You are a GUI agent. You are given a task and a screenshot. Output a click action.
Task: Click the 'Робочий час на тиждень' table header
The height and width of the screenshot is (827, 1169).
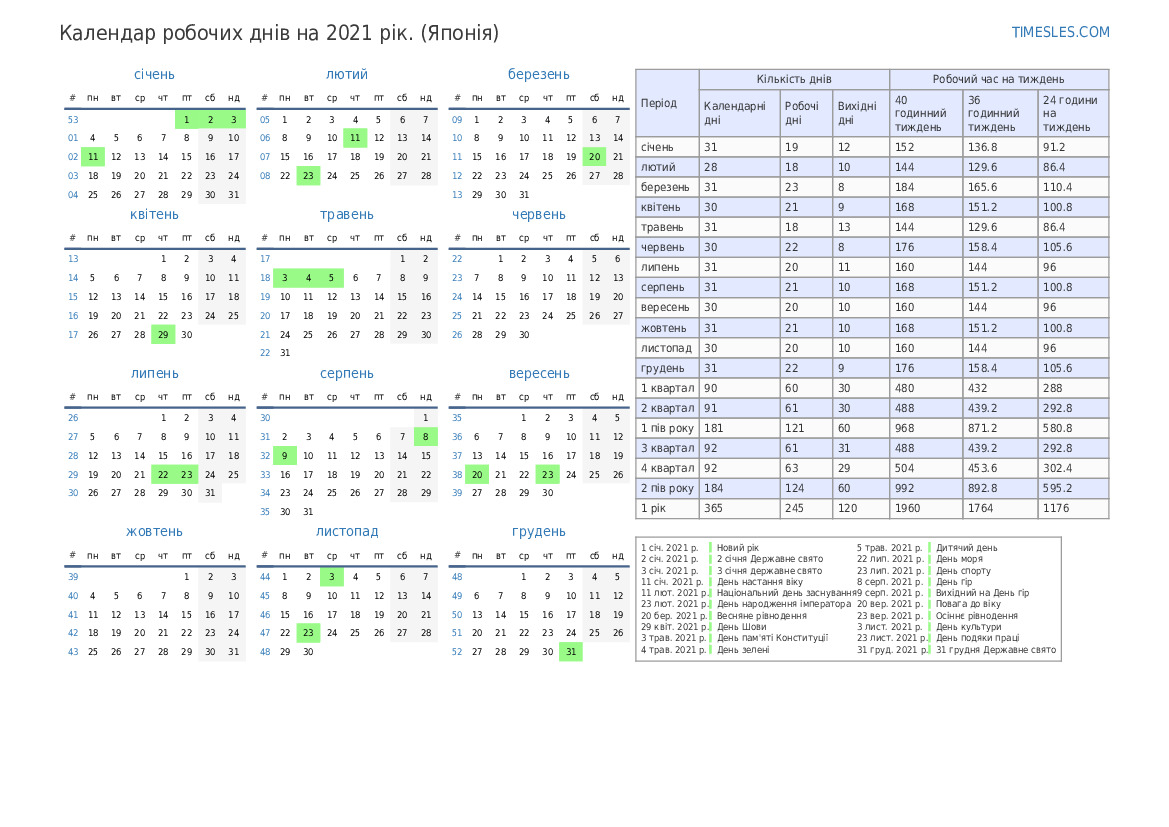pos(998,79)
